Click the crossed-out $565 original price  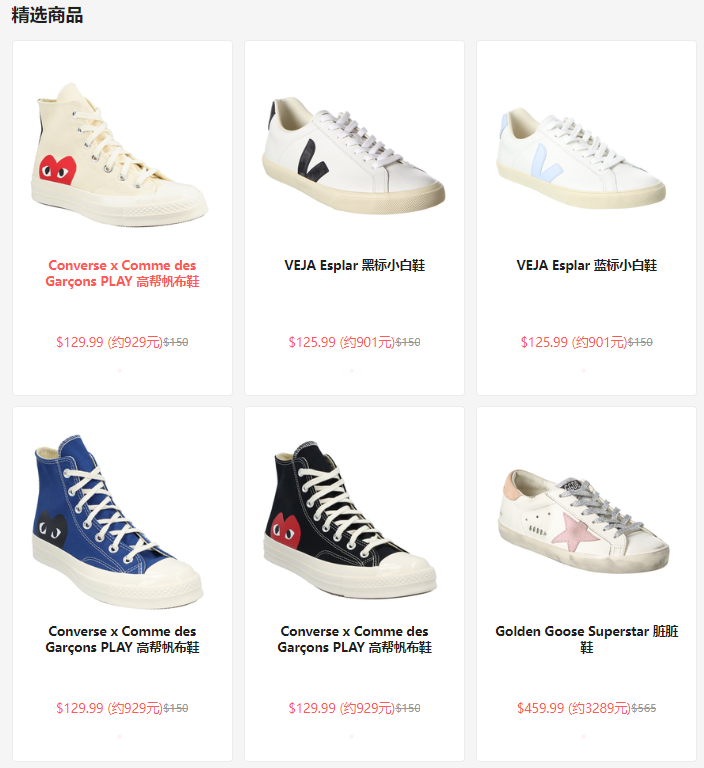click(x=644, y=708)
